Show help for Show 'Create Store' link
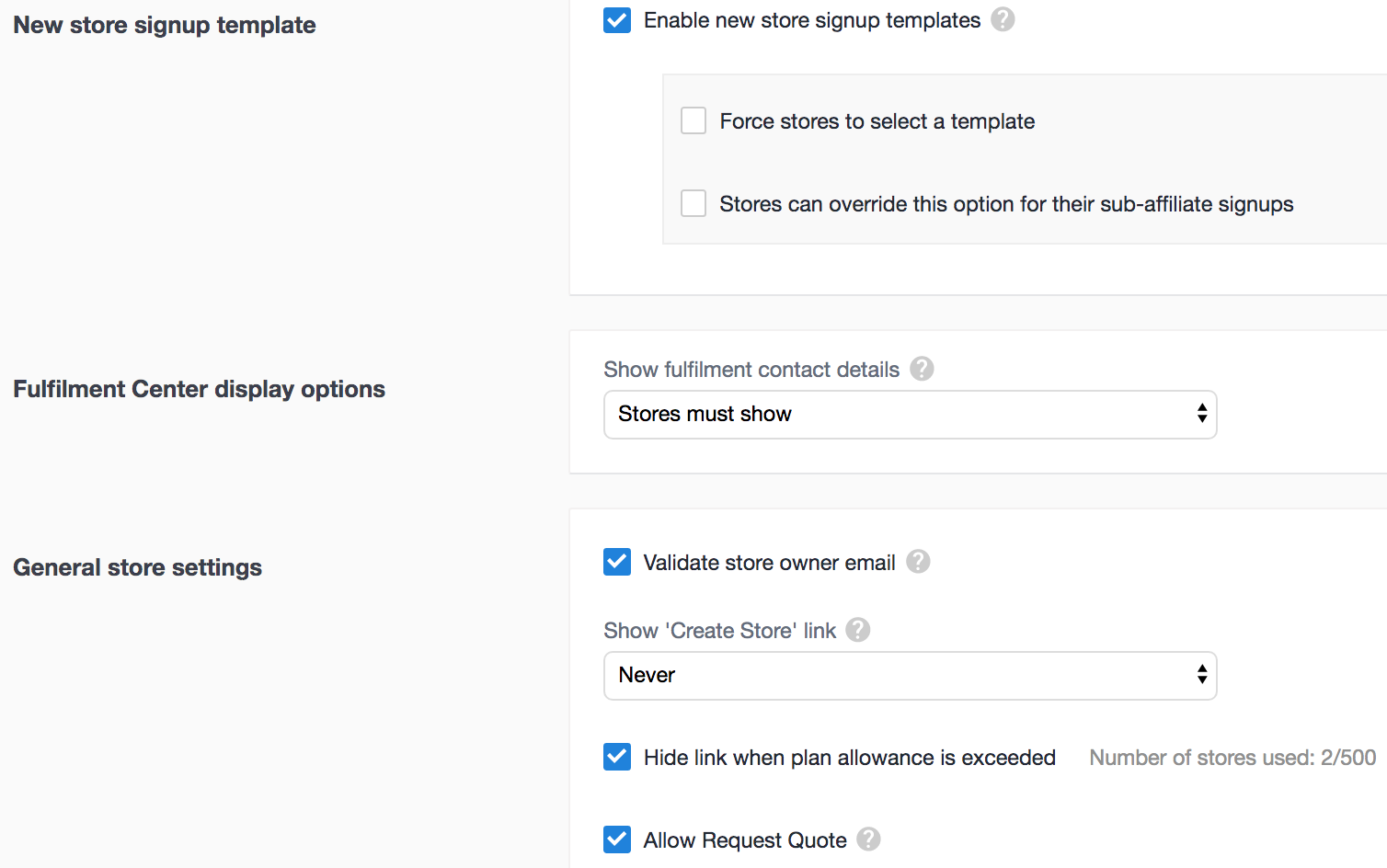This screenshot has width=1387, height=868. point(858,630)
